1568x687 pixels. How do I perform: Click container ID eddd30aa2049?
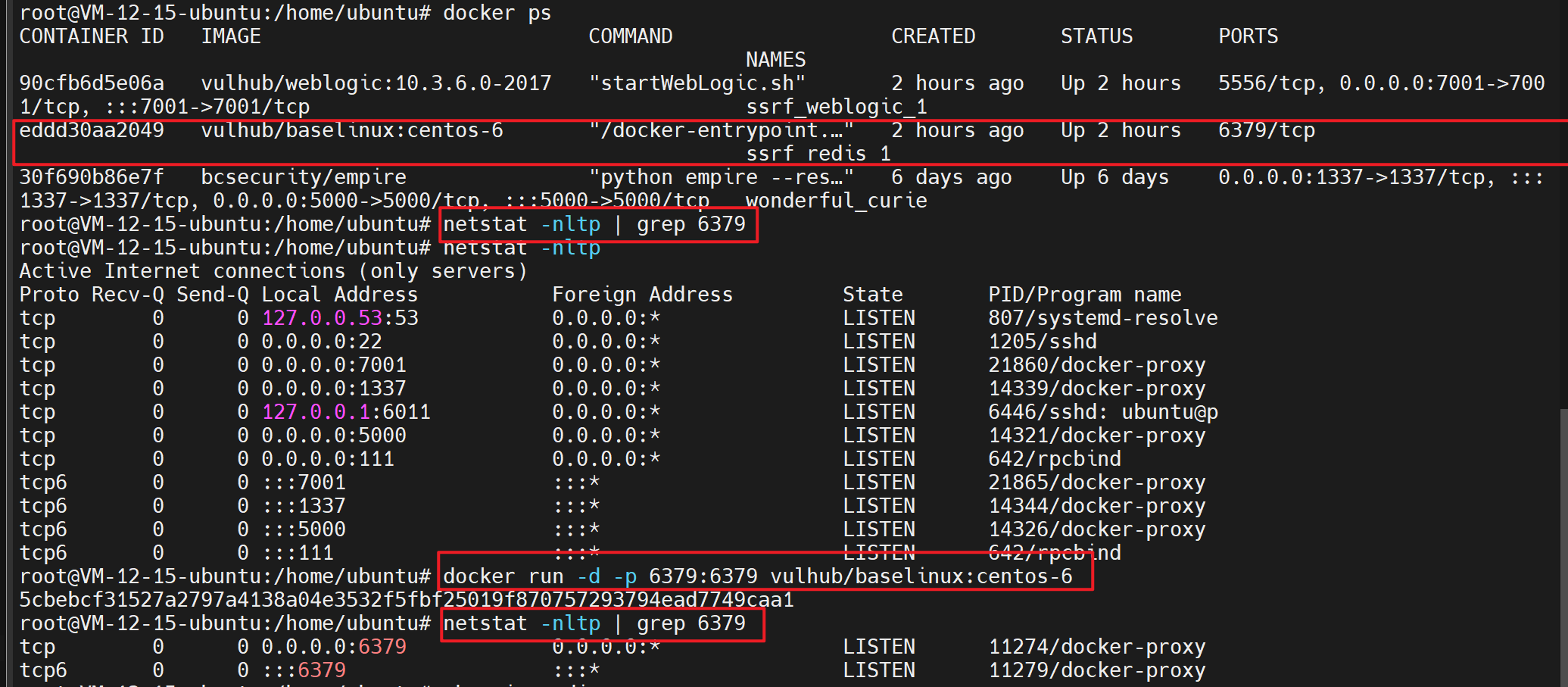(x=92, y=130)
